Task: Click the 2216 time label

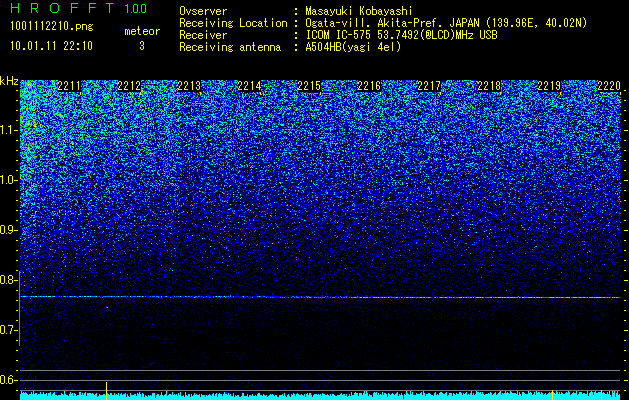Action: click(369, 86)
